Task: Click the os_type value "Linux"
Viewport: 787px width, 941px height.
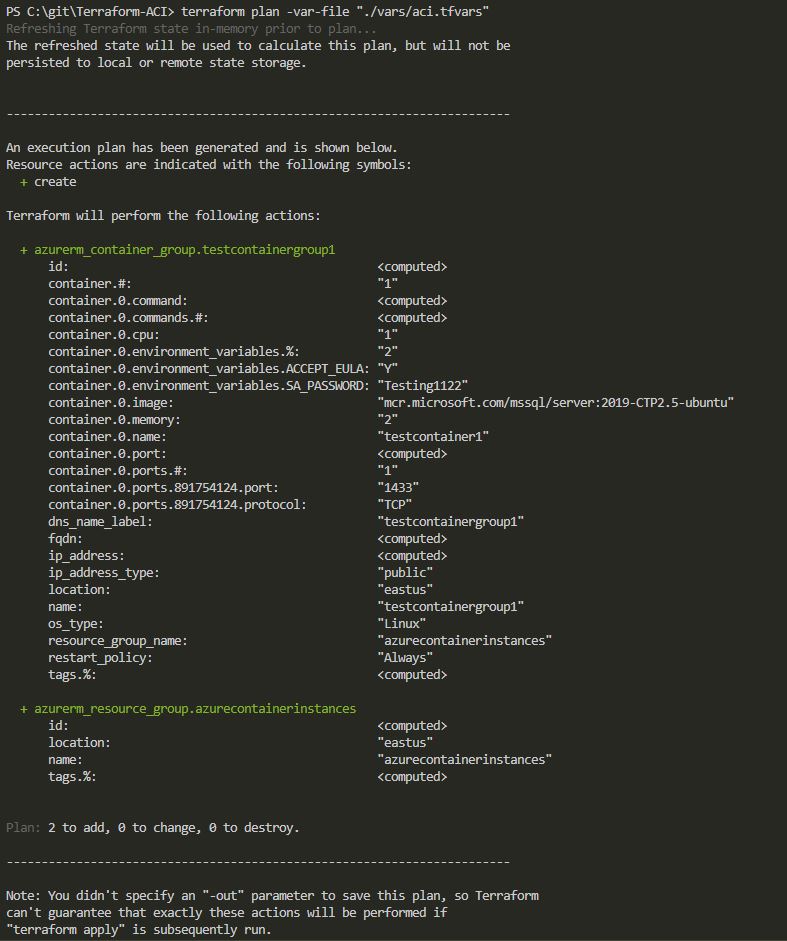Action: pos(402,624)
